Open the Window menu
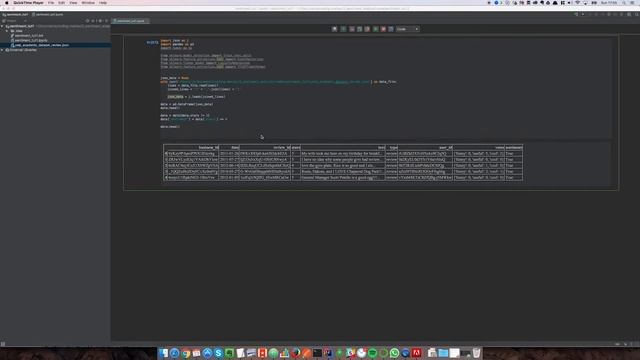640x360 pixels. point(88,3)
